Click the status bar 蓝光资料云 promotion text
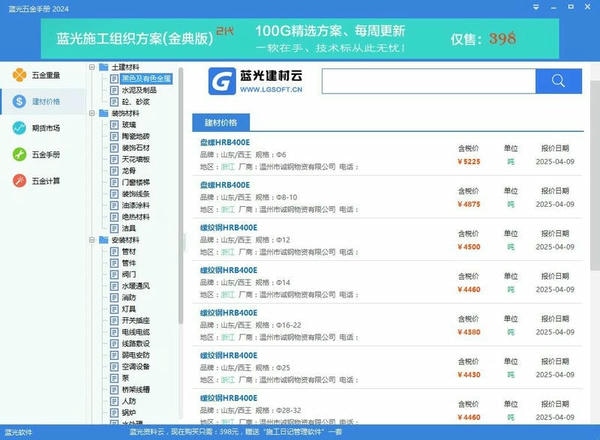This screenshot has height=440, width=600. tap(235, 432)
